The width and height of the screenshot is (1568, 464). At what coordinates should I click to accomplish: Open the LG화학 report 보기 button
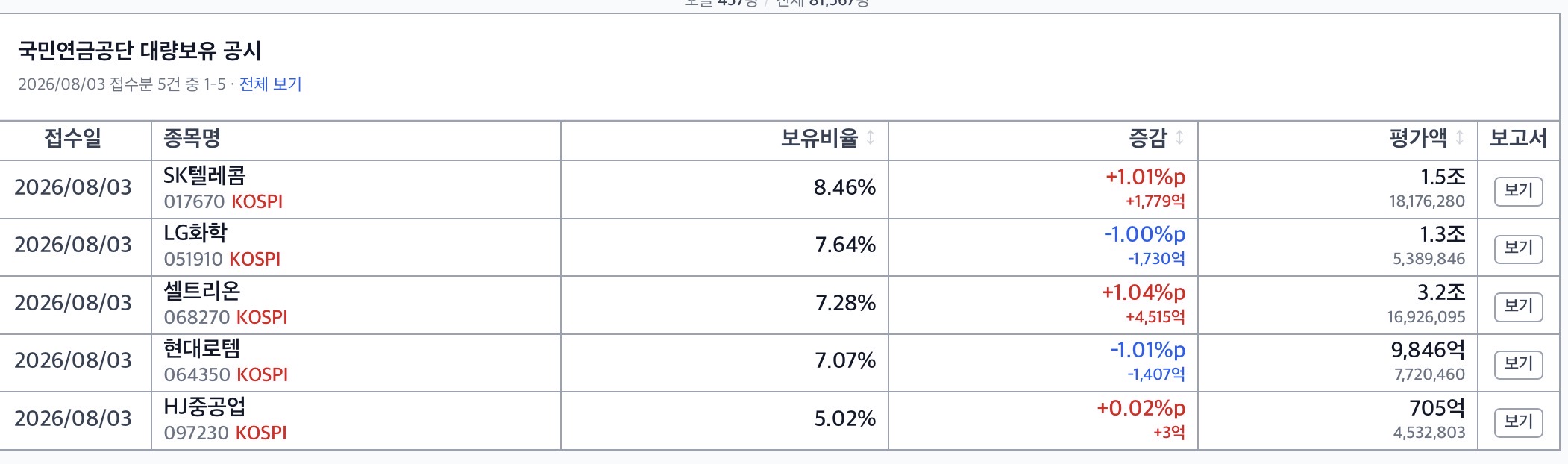pos(1518,248)
